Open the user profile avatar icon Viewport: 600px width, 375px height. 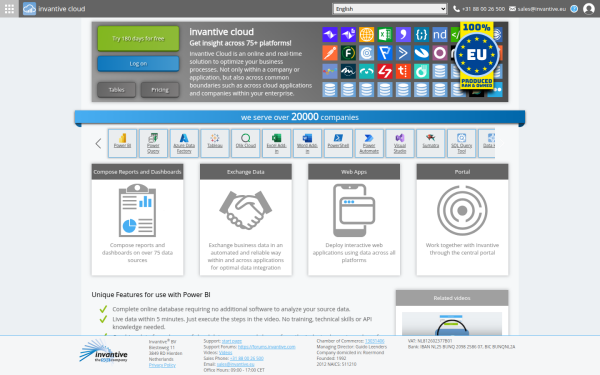589,9
